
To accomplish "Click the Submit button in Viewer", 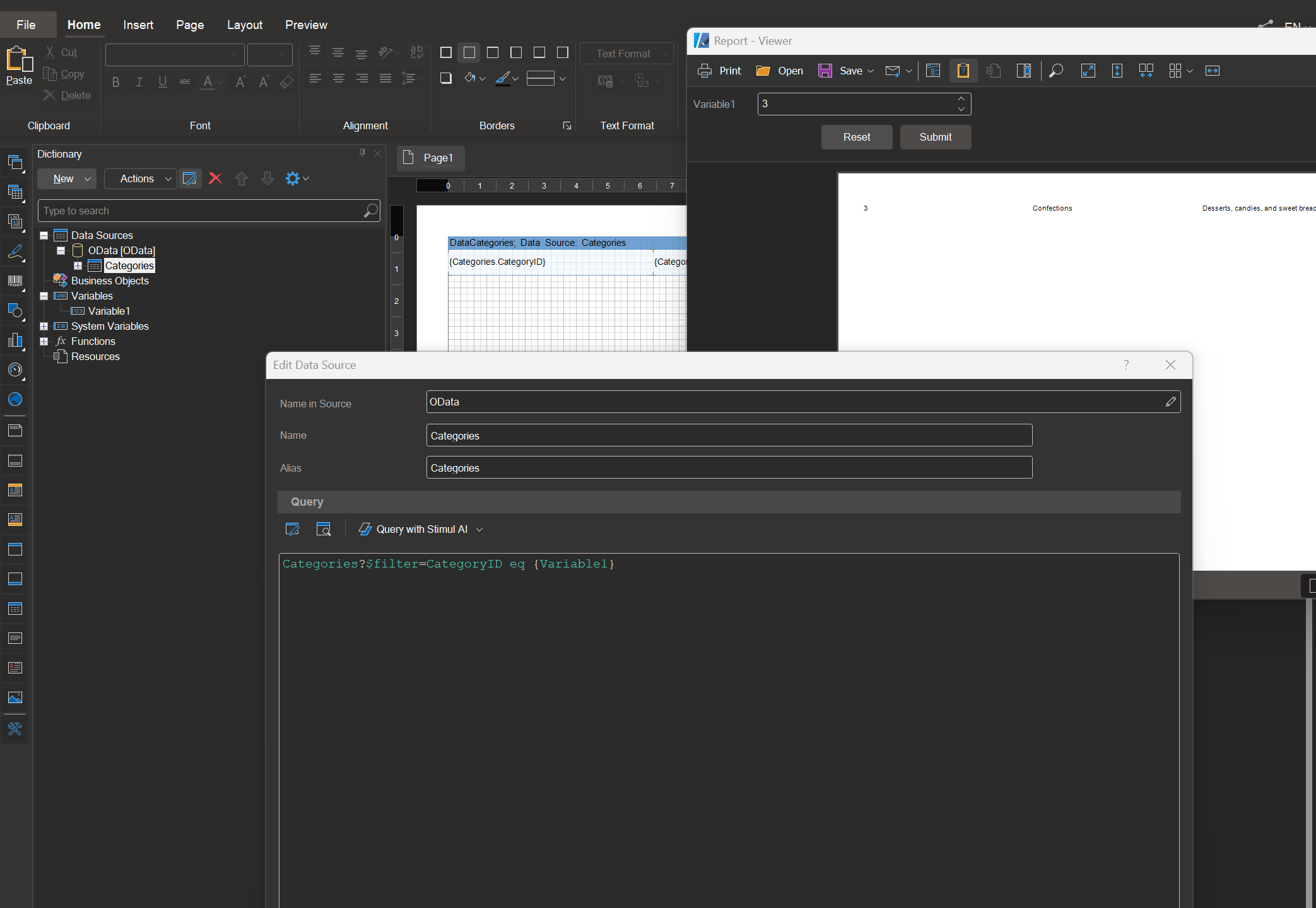I will pyautogui.click(x=936, y=137).
